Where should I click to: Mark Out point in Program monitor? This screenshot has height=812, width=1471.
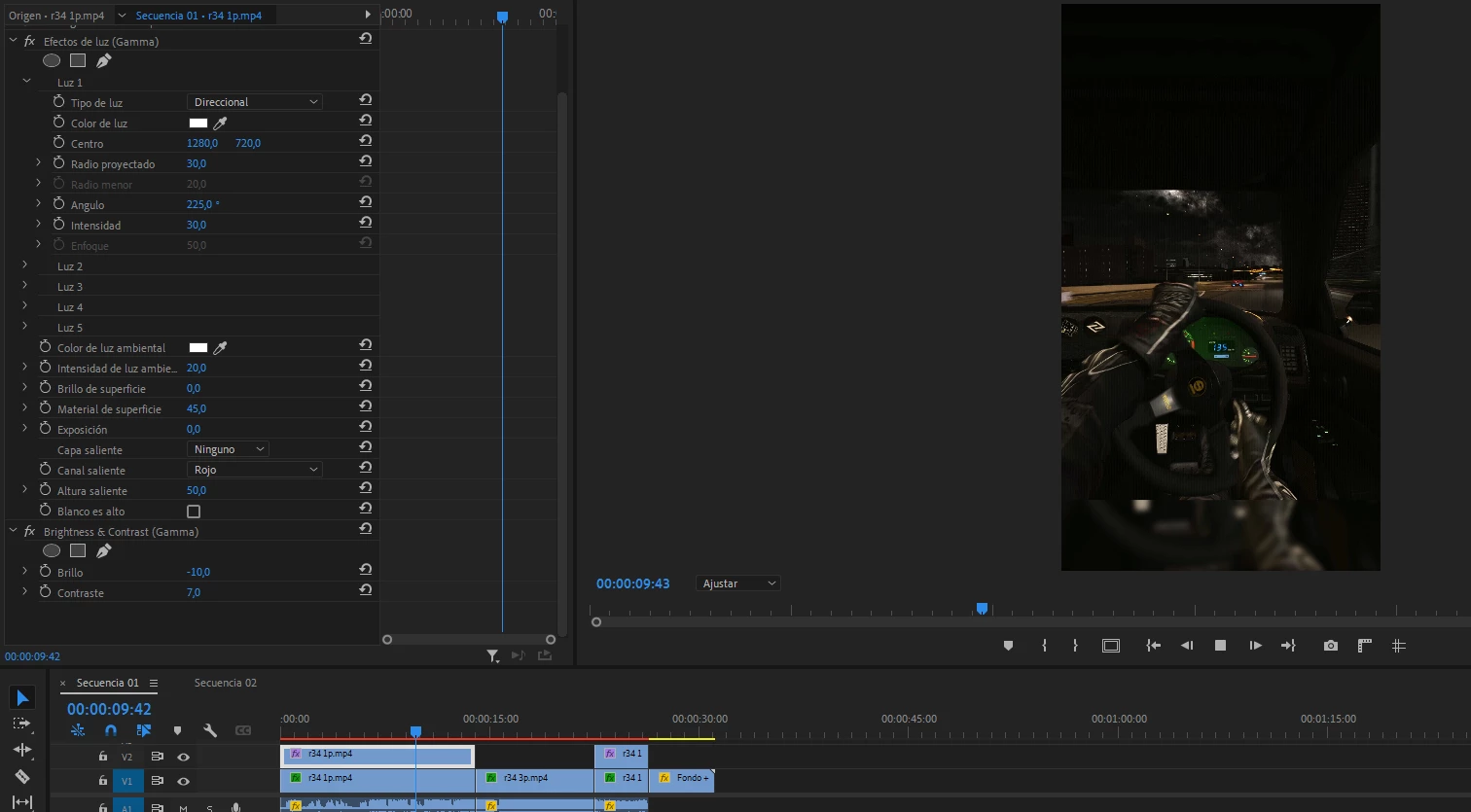click(x=1075, y=646)
